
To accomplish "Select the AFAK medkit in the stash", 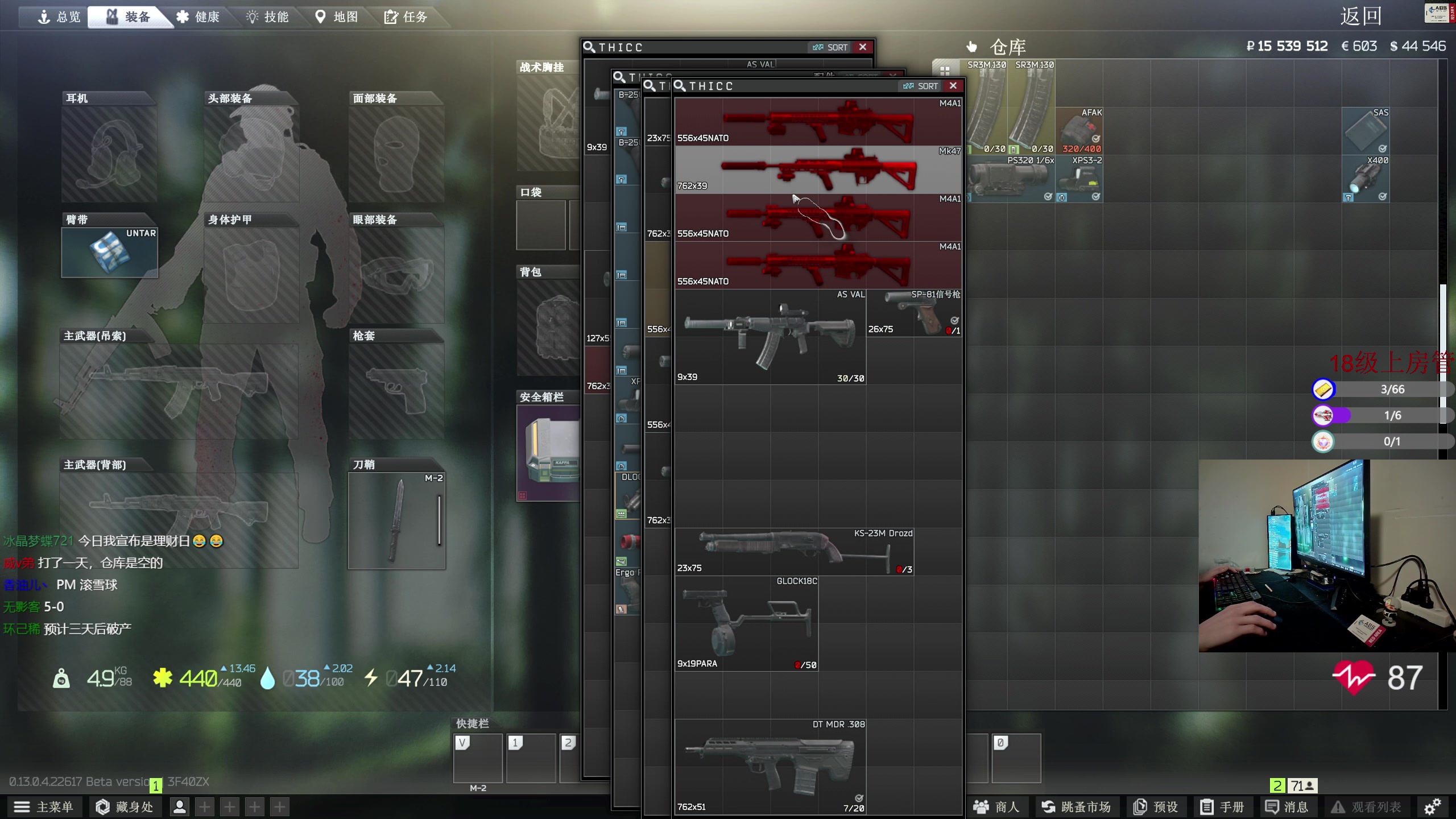I will pos(1079,131).
